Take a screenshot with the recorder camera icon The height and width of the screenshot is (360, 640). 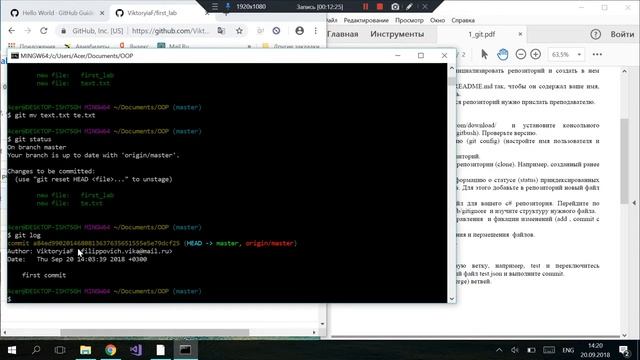pyautogui.click(x=395, y=7)
